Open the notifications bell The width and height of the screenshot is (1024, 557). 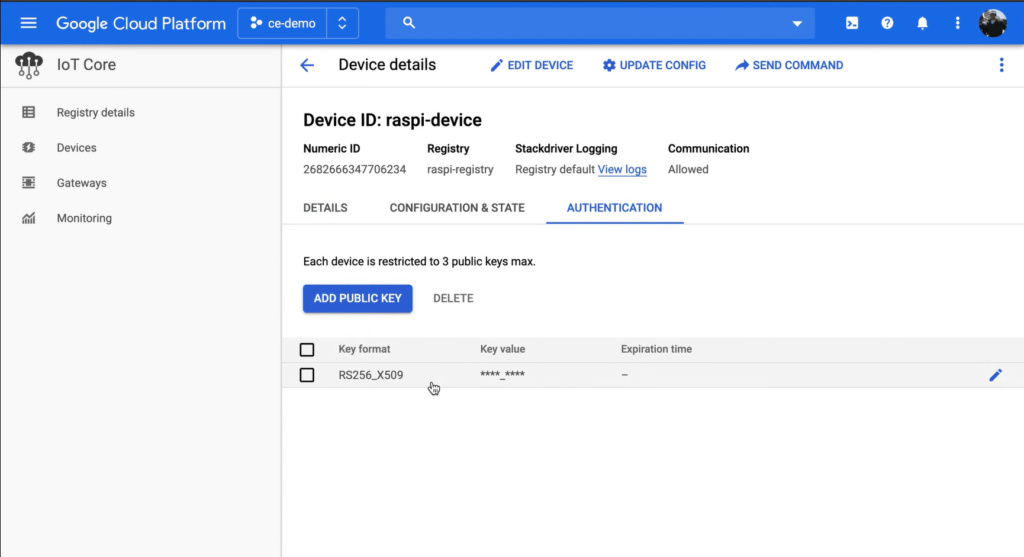point(922,24)
